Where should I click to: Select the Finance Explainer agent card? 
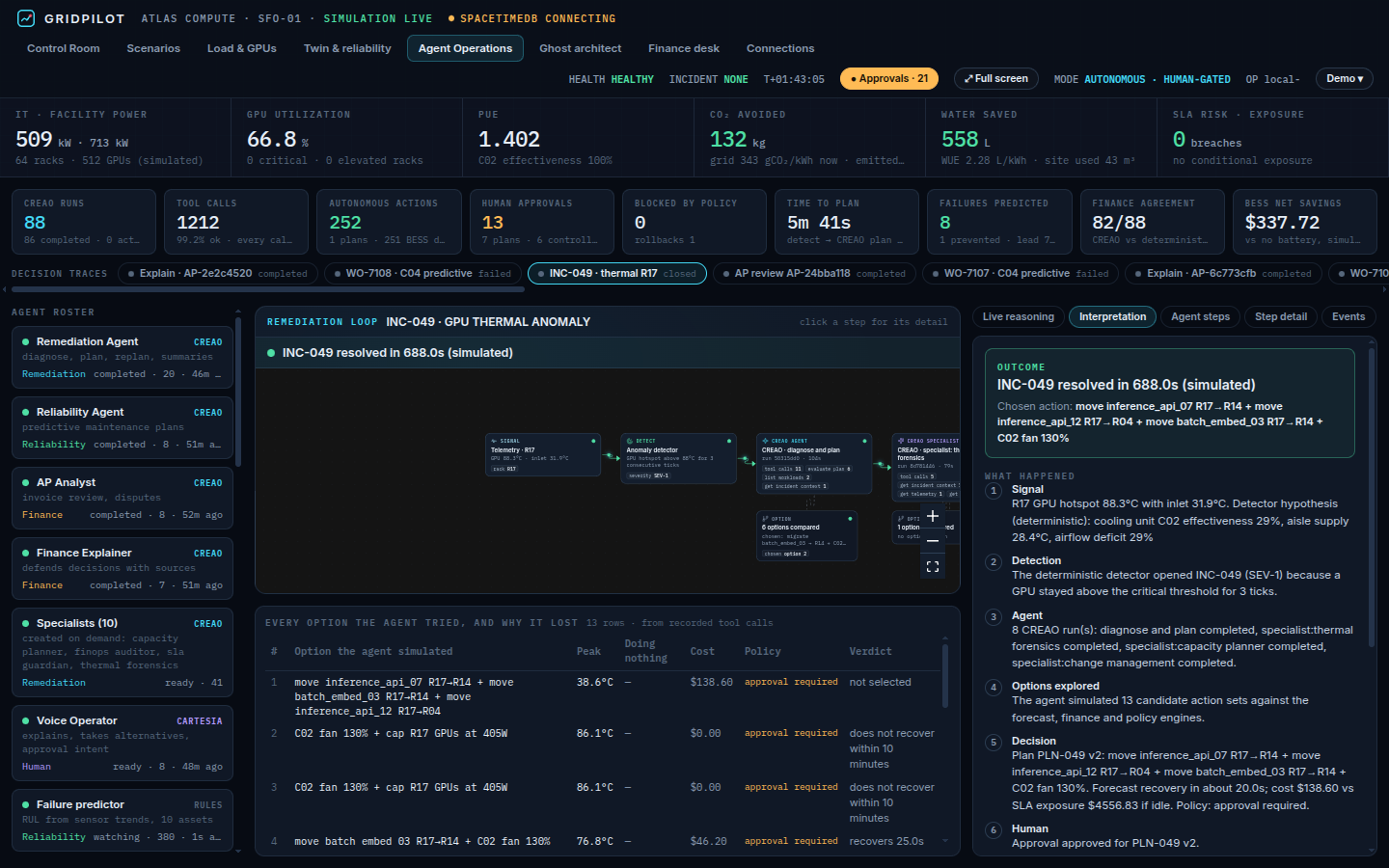[123, 568]
